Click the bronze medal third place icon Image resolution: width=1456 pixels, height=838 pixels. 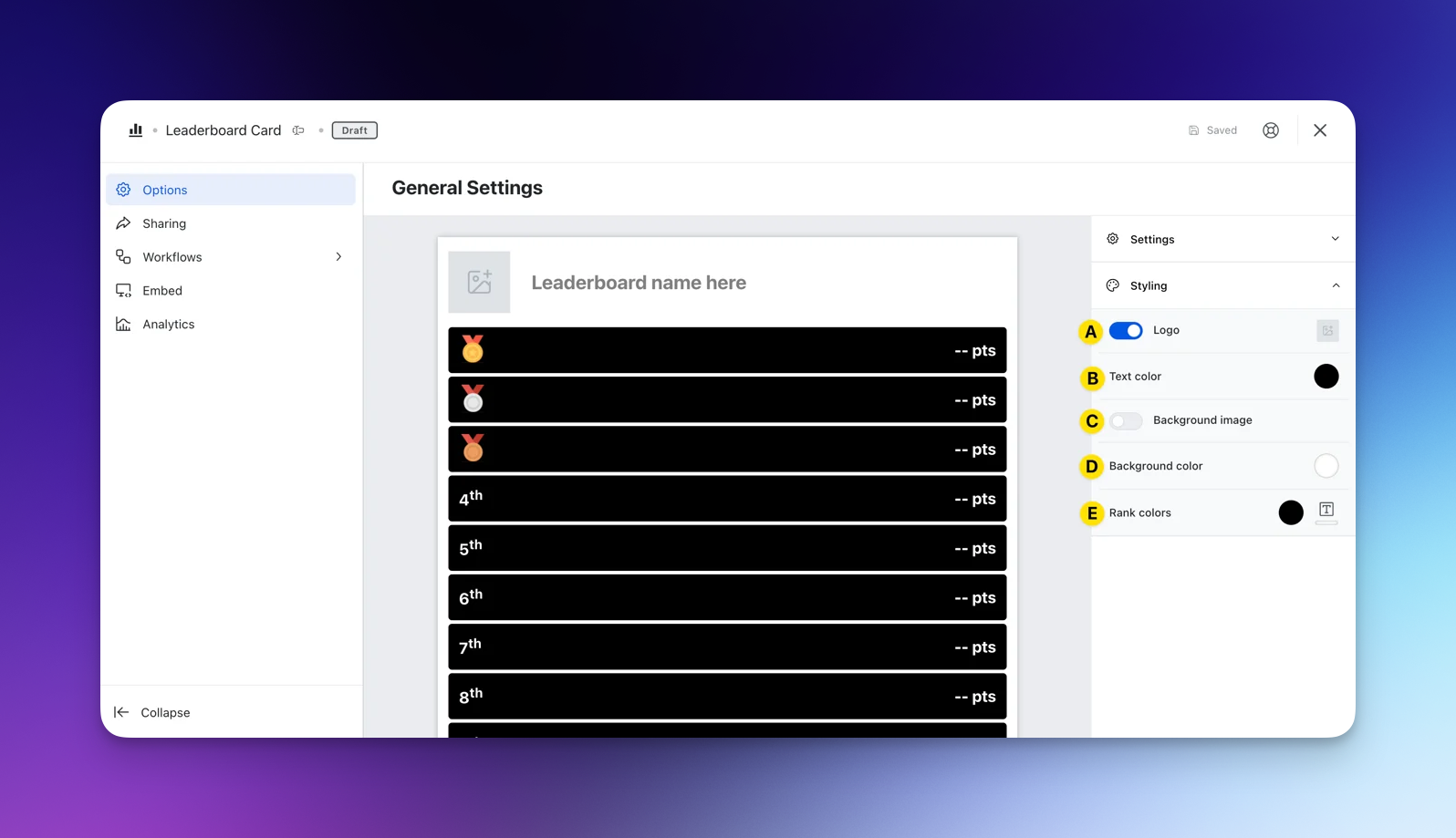[x=473, y=449]
